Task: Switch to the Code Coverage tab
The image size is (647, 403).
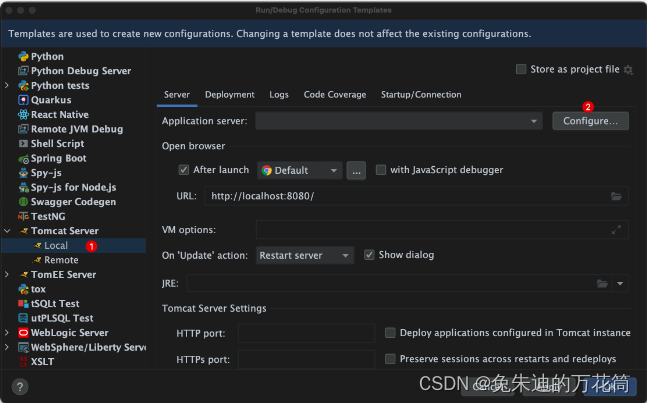Action: (335, 95)
